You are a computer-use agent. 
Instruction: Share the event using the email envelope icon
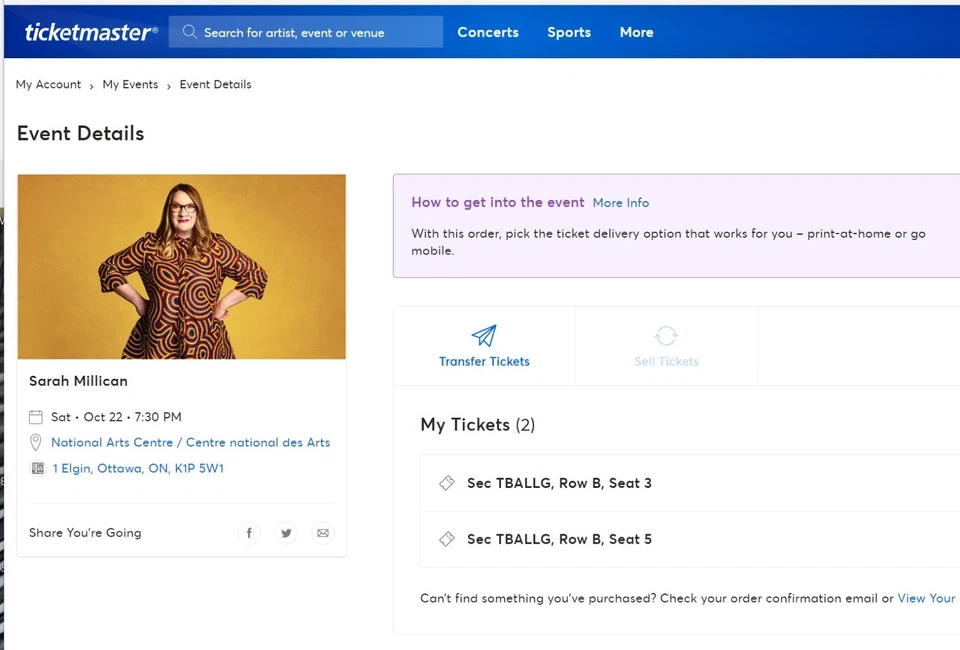tap(323, 533)
